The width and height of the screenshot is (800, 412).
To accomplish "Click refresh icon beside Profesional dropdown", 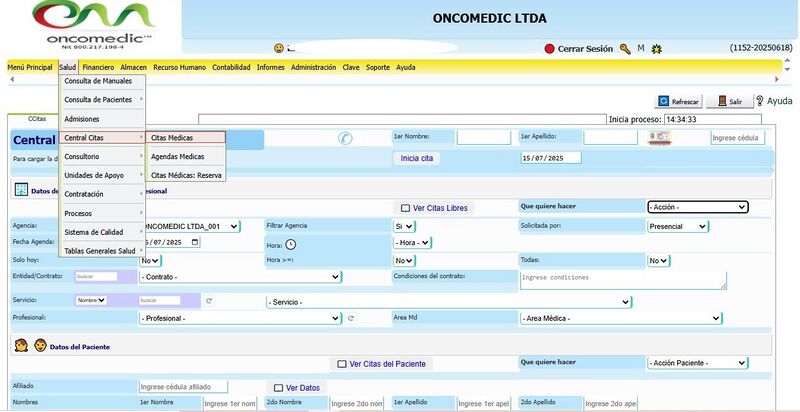I will [351, 318].
